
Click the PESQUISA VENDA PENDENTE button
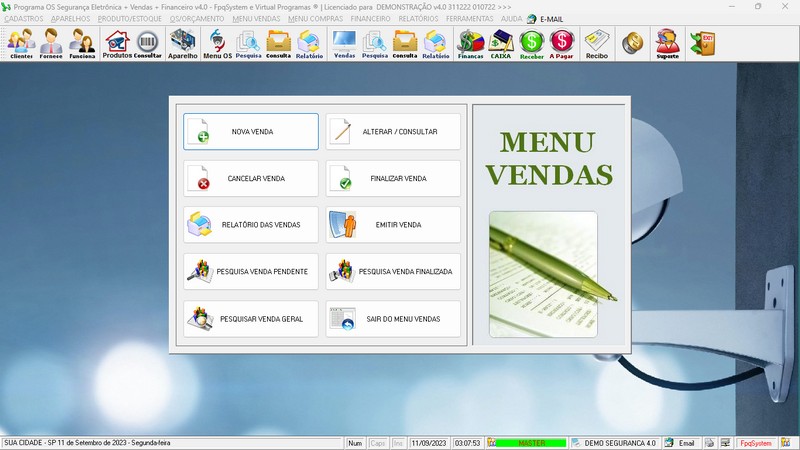point(251,271)
